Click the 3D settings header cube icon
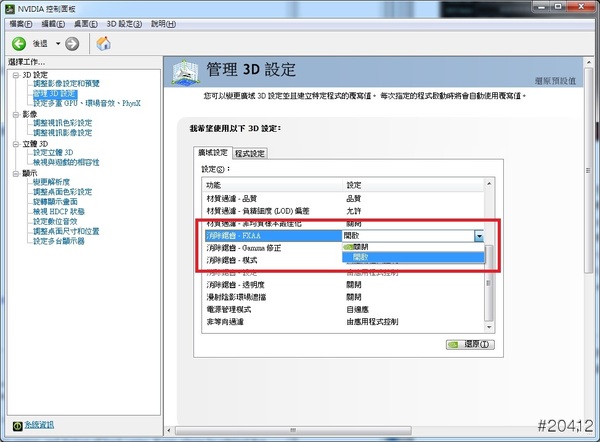Viewport: 600px width, 442px height. click(186, 72)
